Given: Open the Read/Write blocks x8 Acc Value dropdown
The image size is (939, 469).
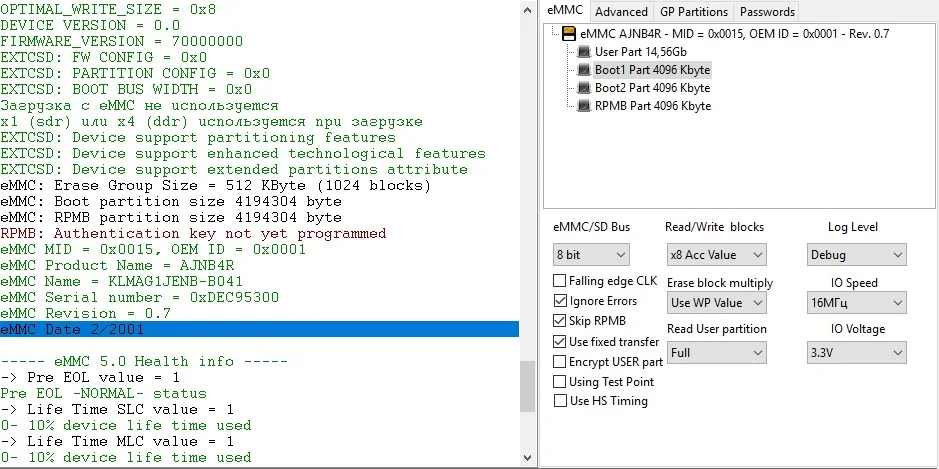Looking at the screenshot, I should click(x=716, y=255).
